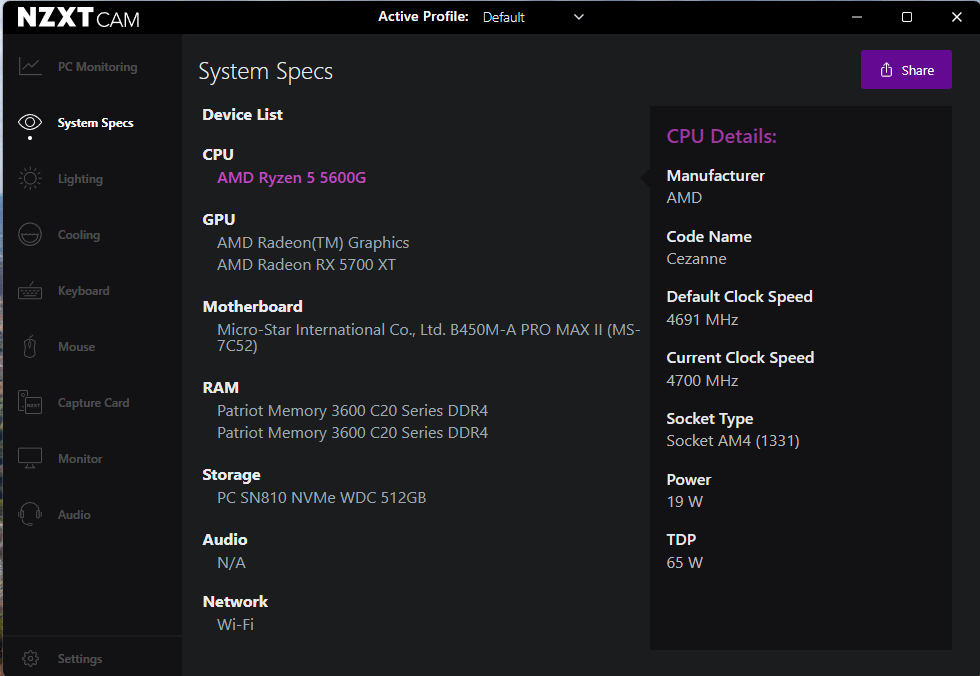This screenshot has width=980, height=676.
Task: Click the Manufacturer AMD value
Action: [x=684, y=198]
